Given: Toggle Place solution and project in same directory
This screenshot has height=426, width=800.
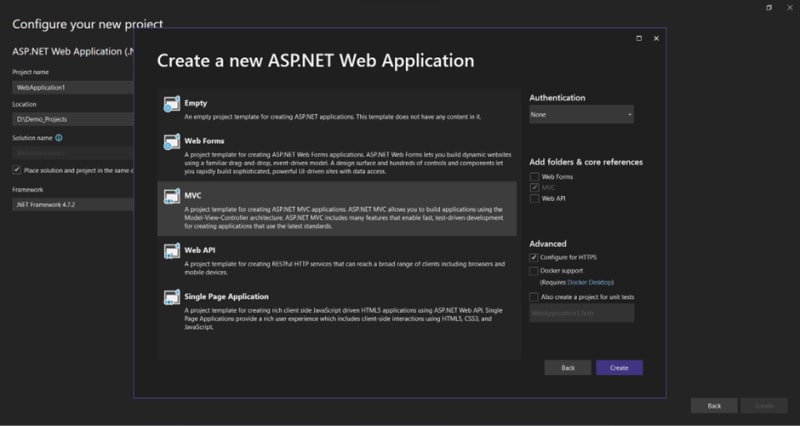Looking at the screenshot, I should 17,170.
